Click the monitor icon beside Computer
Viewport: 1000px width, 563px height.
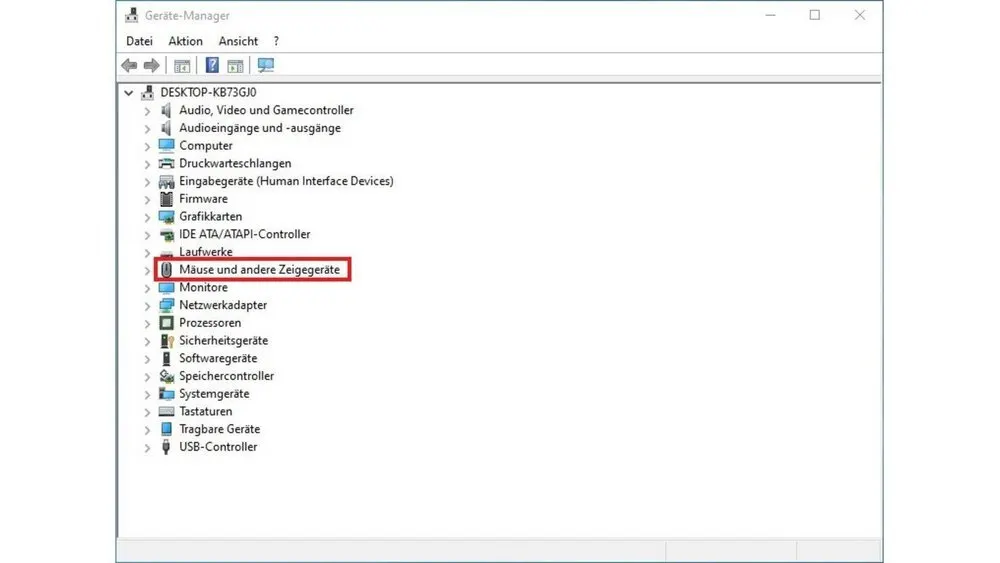166,146
